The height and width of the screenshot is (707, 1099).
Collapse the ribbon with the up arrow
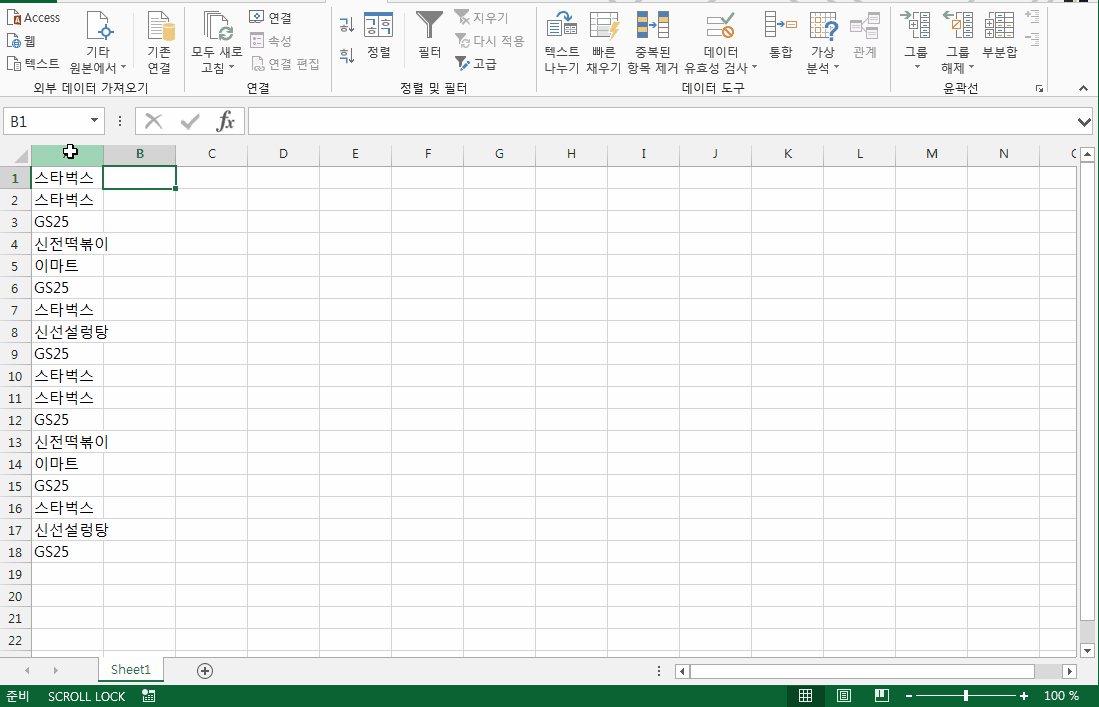click(1083, 88)
